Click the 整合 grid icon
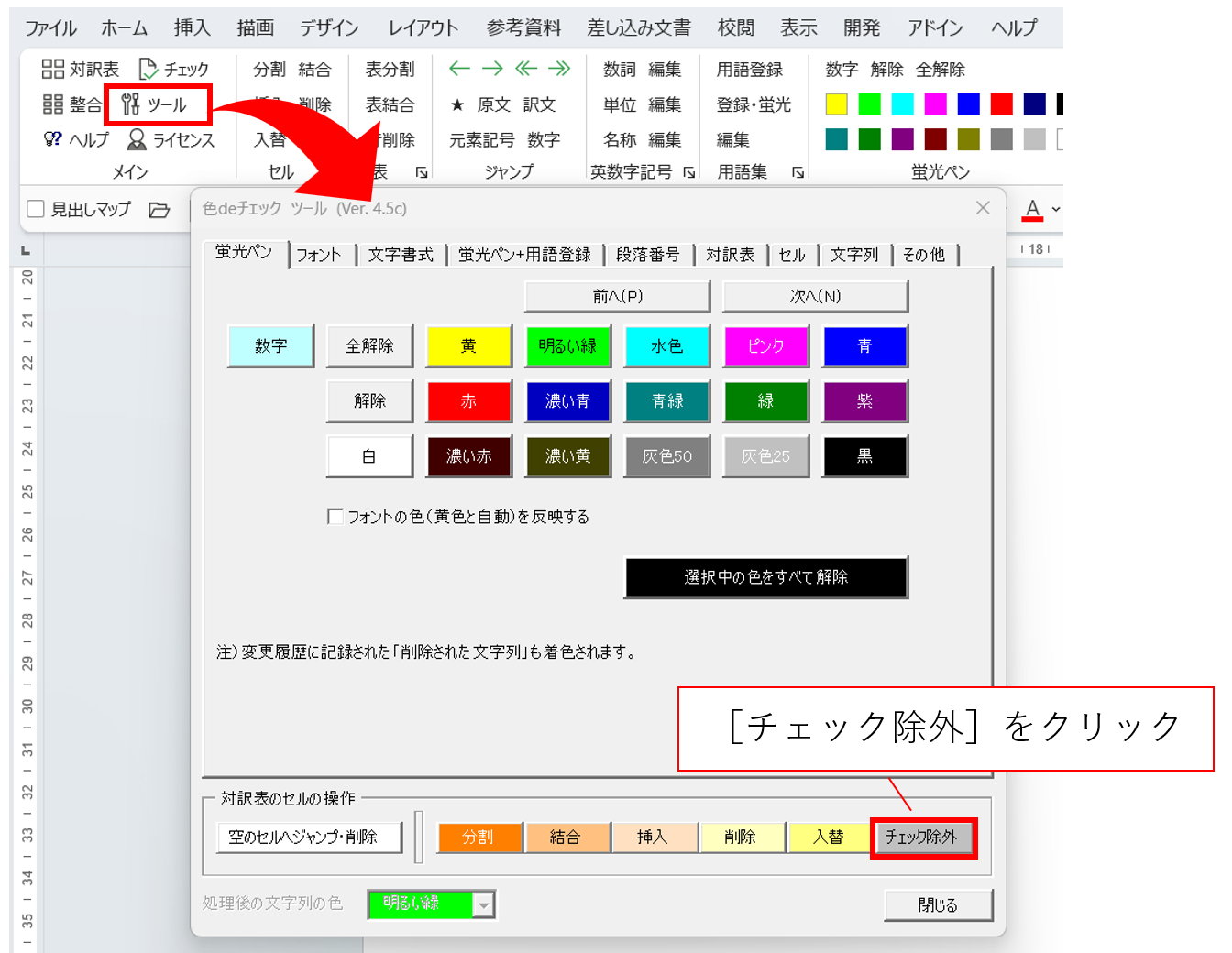The height and width of the screenshot is (953, 1232). tap(53, 104)
